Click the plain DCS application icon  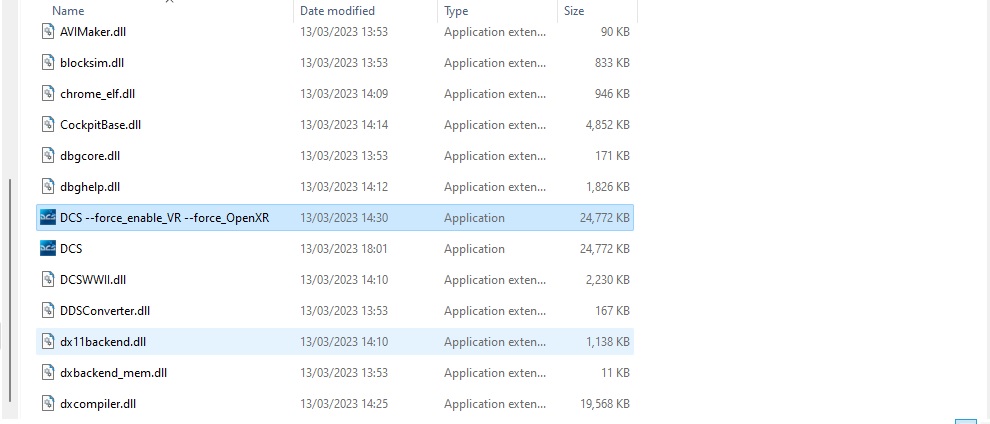(48, 249)
